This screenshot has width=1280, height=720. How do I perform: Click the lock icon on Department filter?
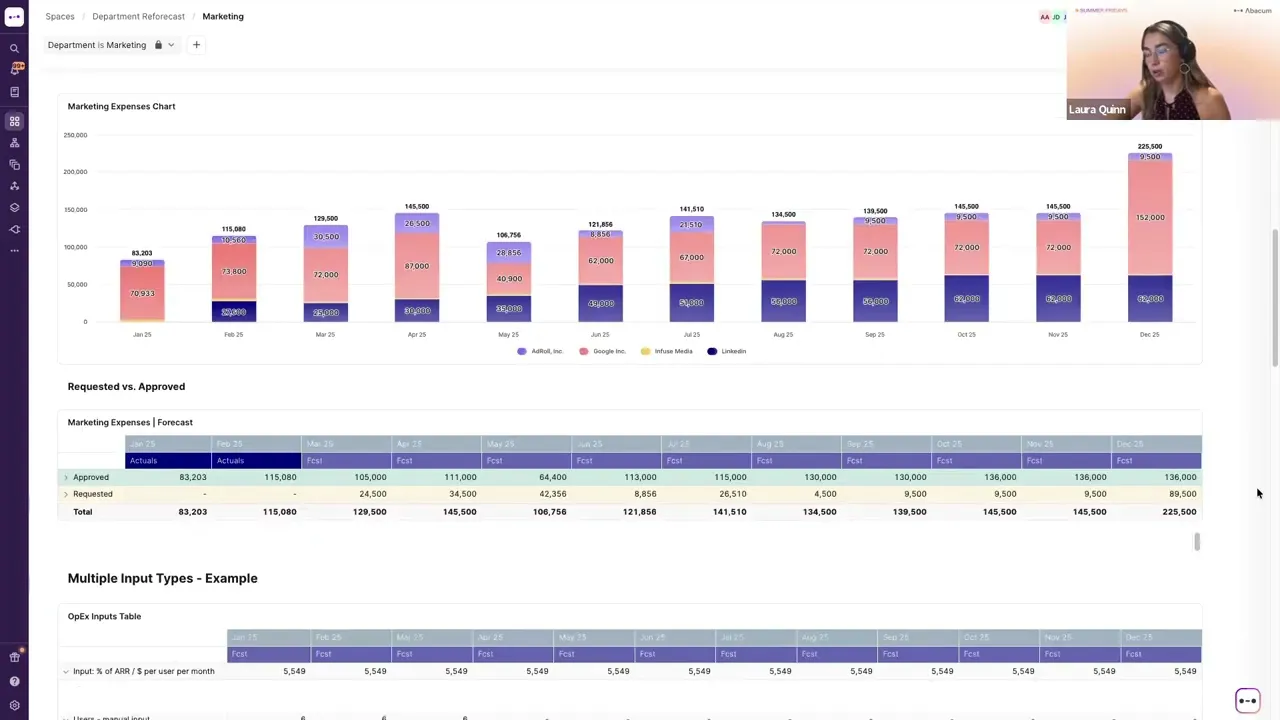(x=158, y=45)
